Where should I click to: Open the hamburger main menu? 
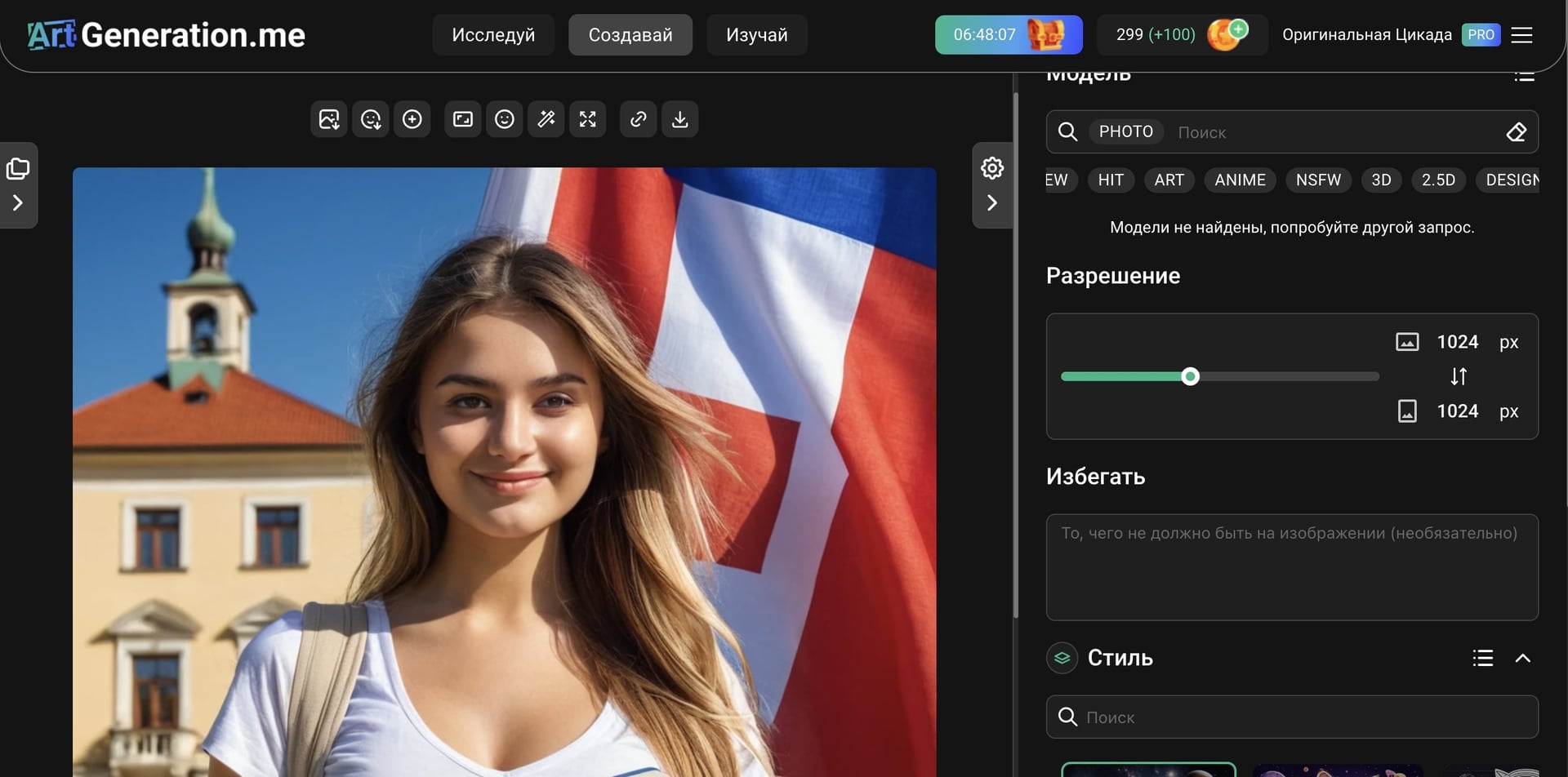click(1521, 35)
